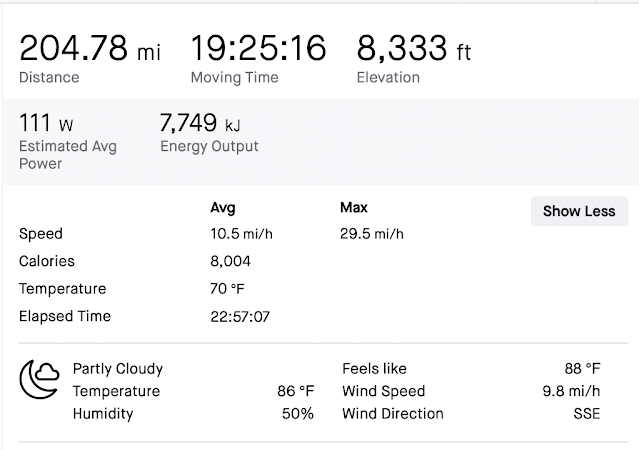Image resolution: width=639 pixels, height=450 pixels.
Task: Select the 8,004 Calories value
Action: click(230, 261)
